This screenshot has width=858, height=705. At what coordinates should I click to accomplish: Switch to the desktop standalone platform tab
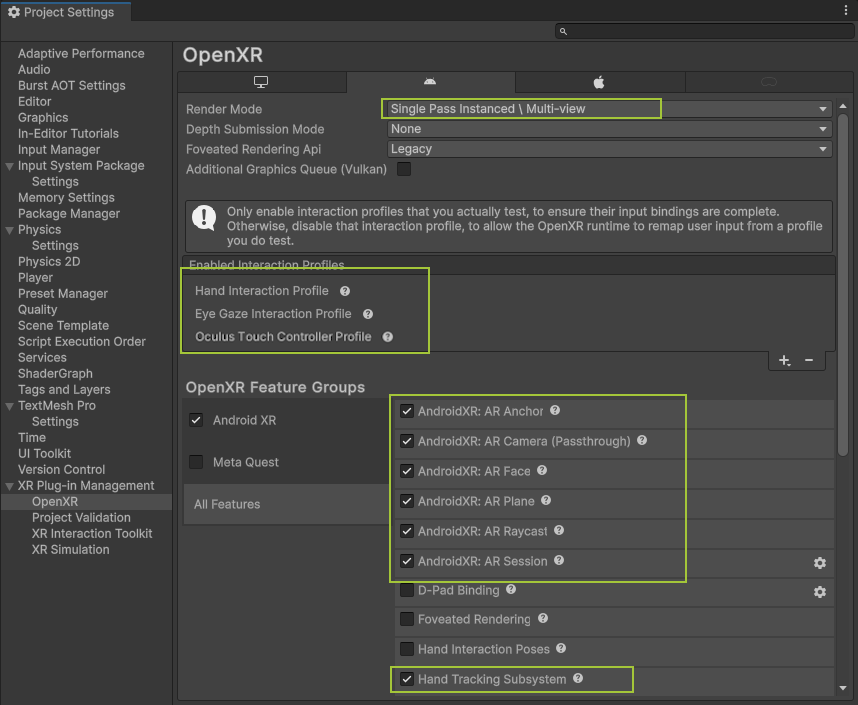(x=262, y=82)
